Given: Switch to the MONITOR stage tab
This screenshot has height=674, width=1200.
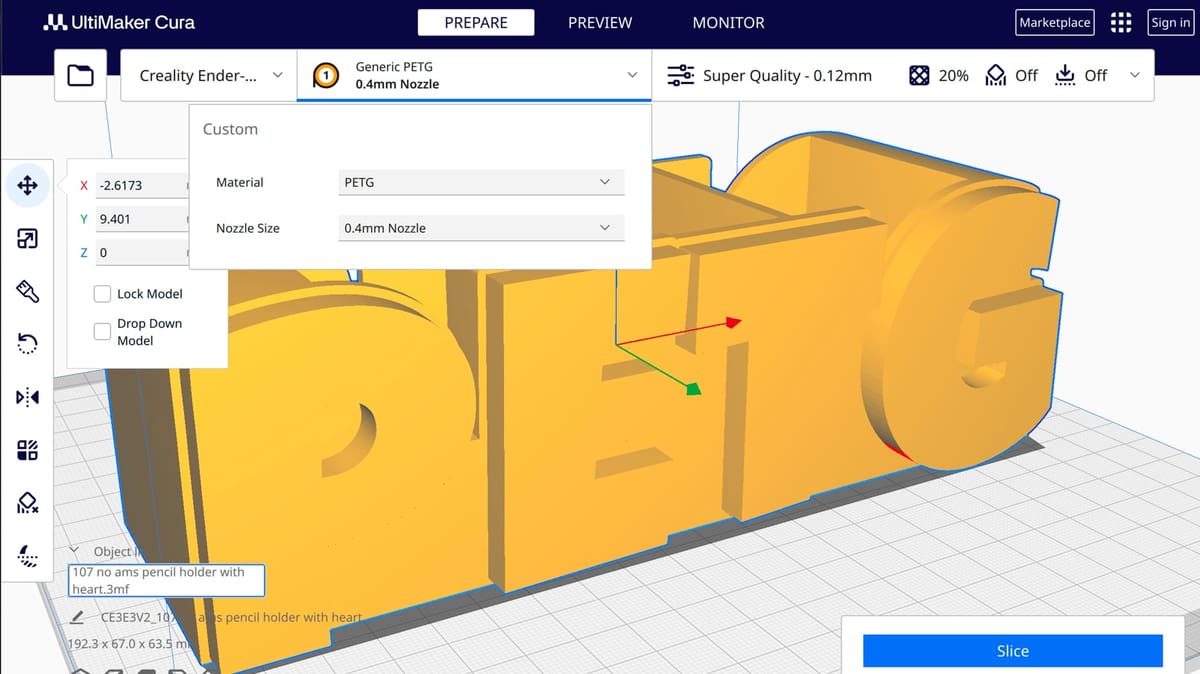Looking at the screenshot, I should tap(728, 22).
